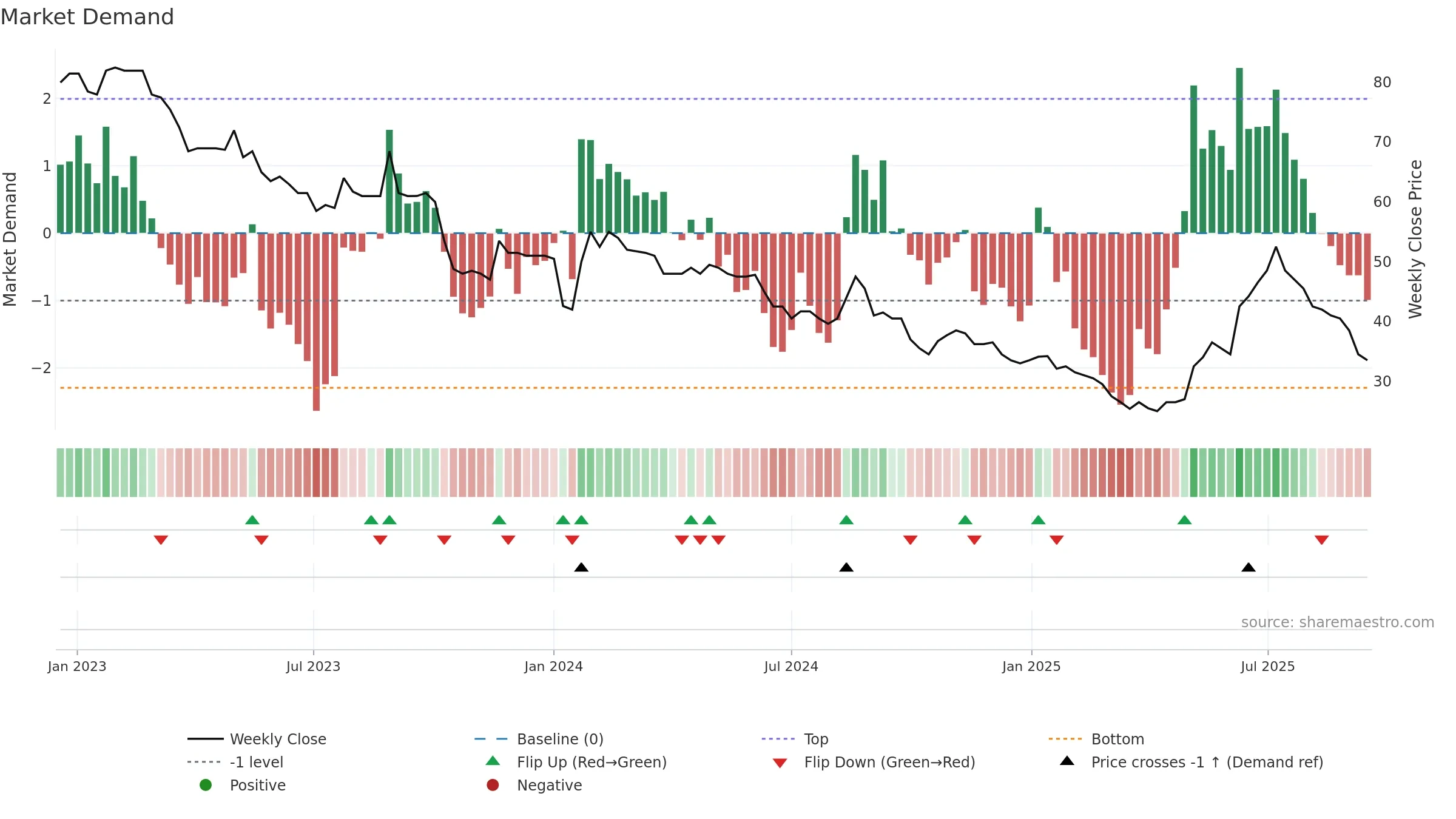1456x819 pixels.
Task: Click the Jul 2024 x-axis label
Action: tap(791, 666)
